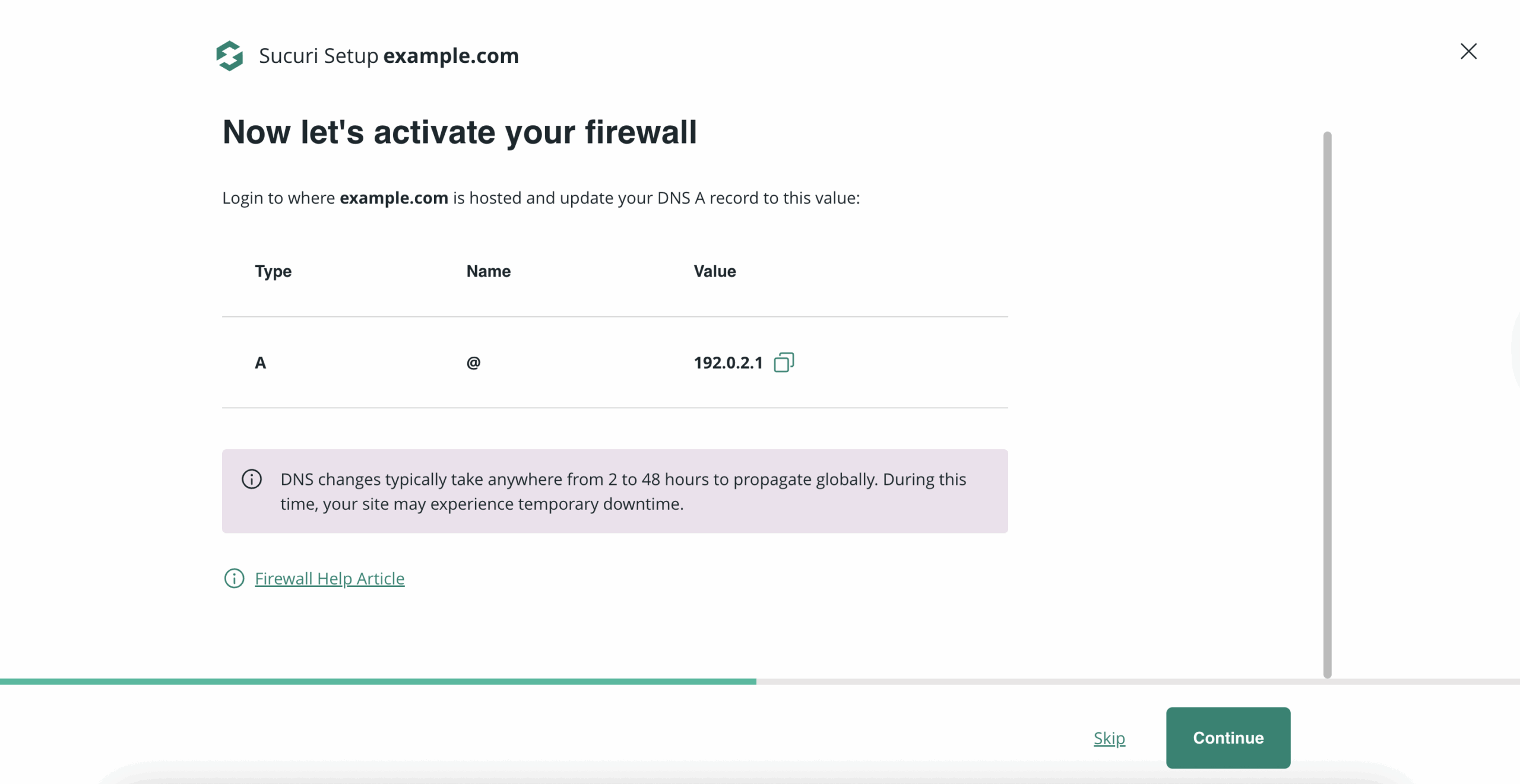
Task: Click the Value column header
Action: tap(714, 271)
